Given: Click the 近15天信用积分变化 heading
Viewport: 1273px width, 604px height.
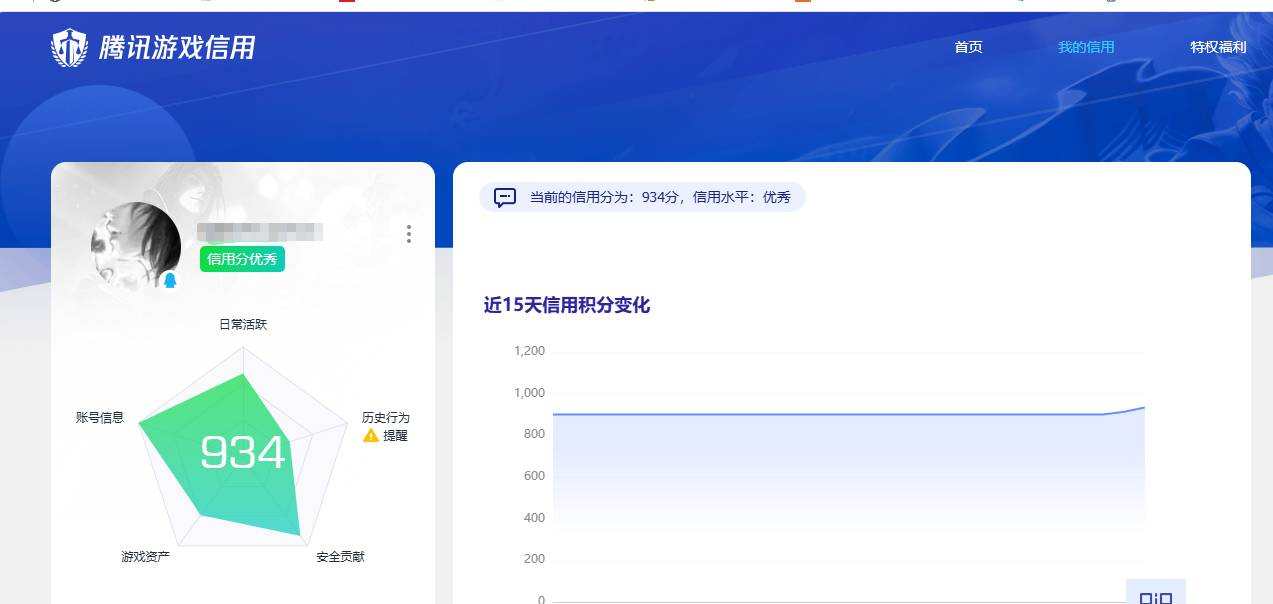Looking at the screenshot, I should tap(567, 305).
